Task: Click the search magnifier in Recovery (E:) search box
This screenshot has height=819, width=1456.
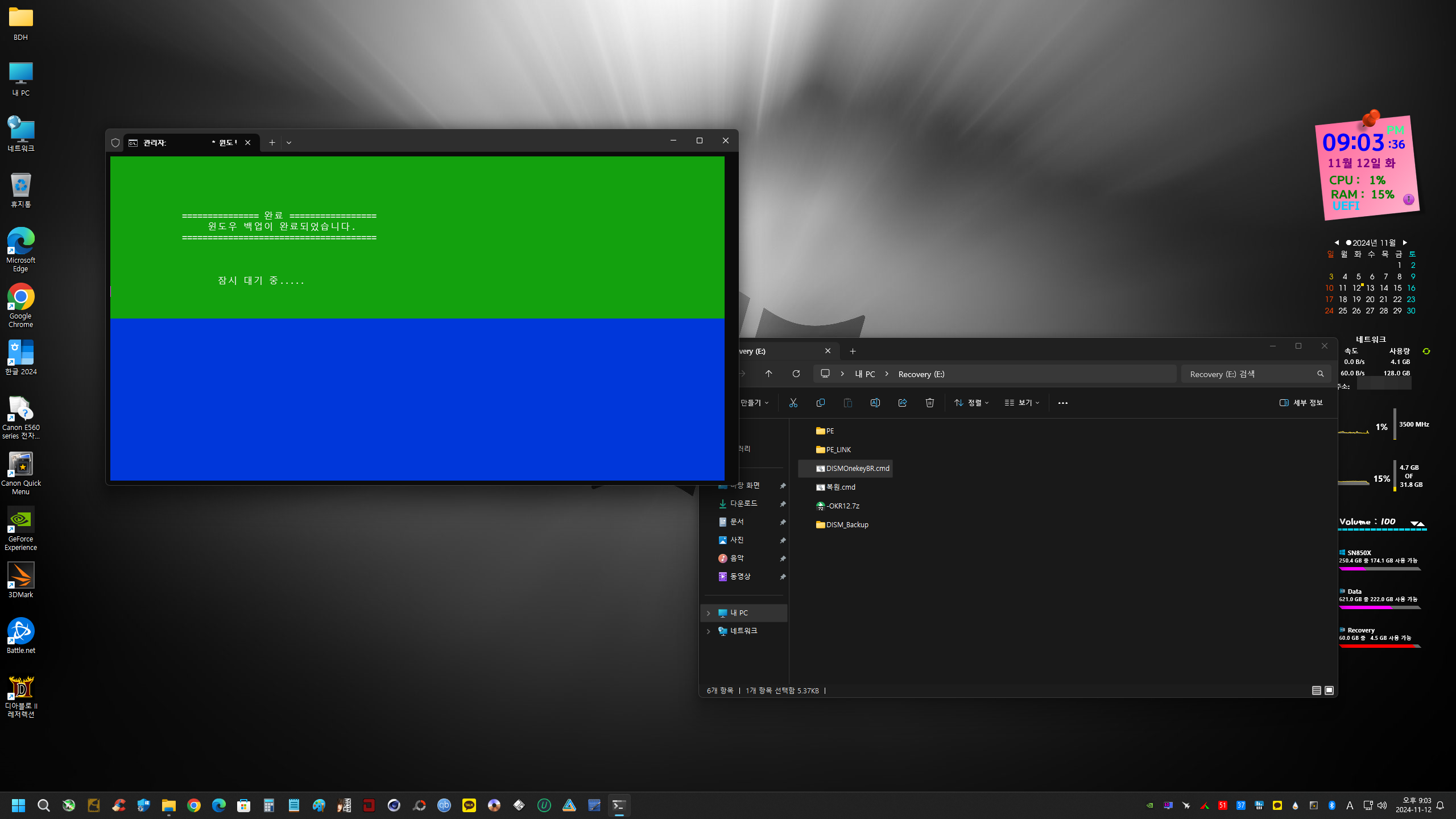Action: [1320, 374]
